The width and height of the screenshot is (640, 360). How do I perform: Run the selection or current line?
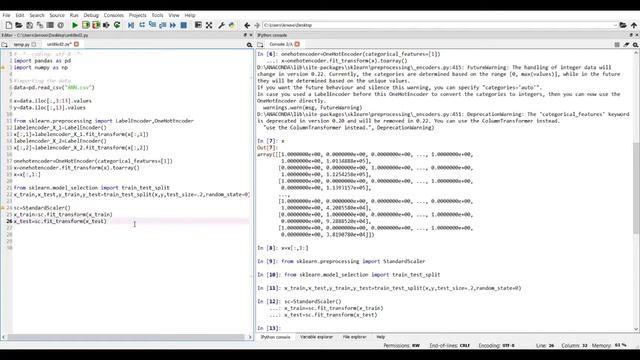106,25
